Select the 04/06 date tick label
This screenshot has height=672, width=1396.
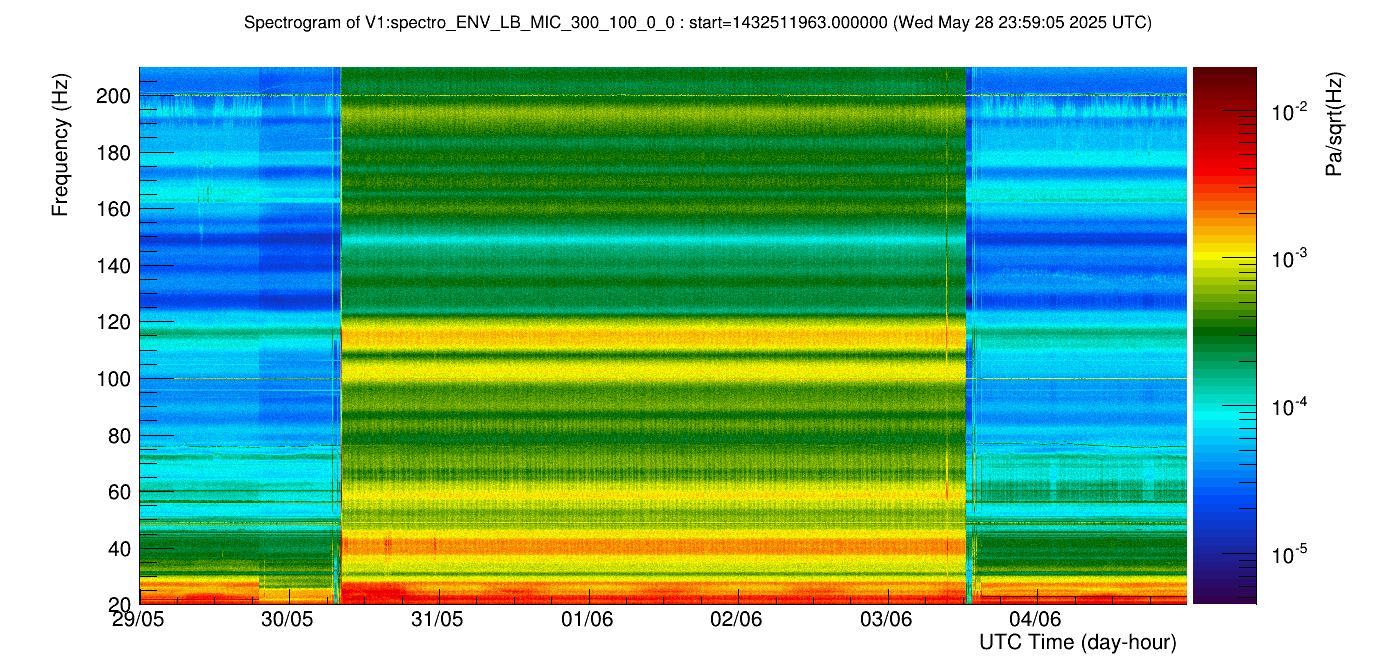1035,619
